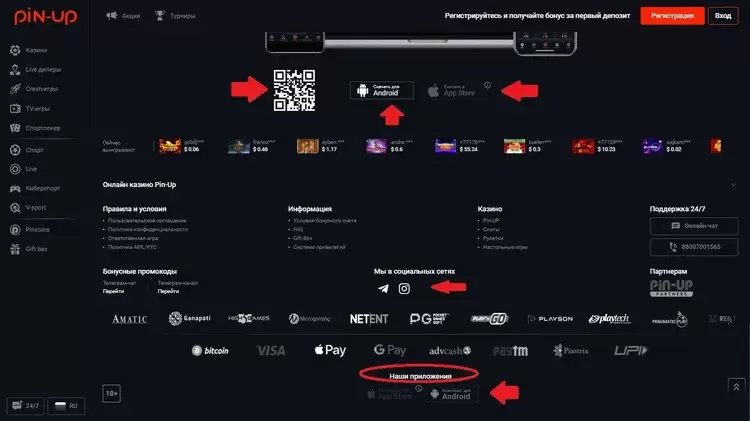Open the Telegram social icon

pyautogui.click(x=383, y=288)
